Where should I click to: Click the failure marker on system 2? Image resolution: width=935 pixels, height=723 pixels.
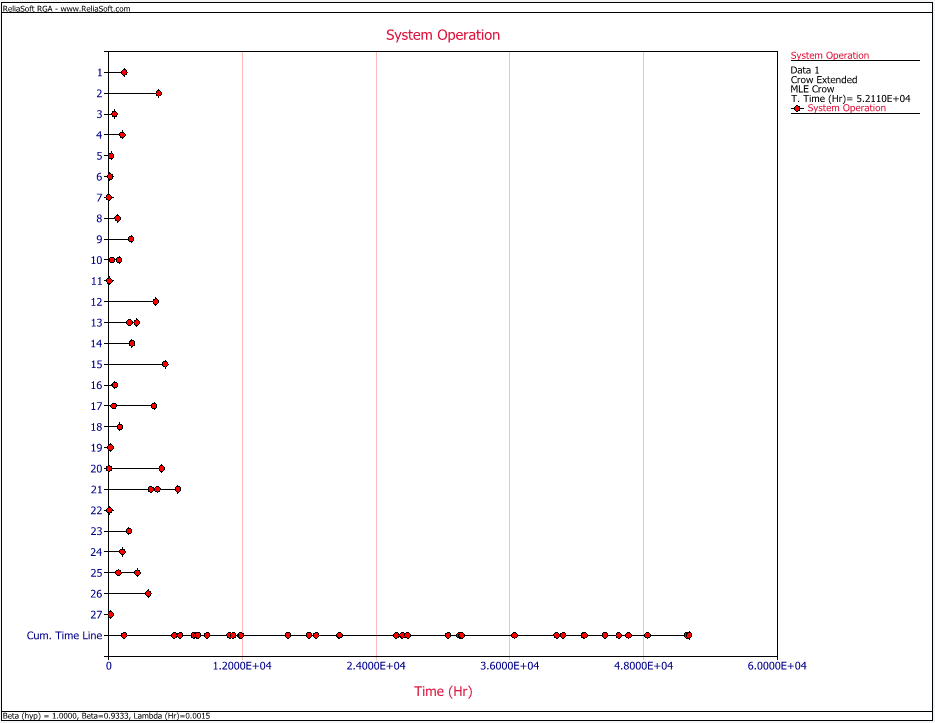[158, 93]
